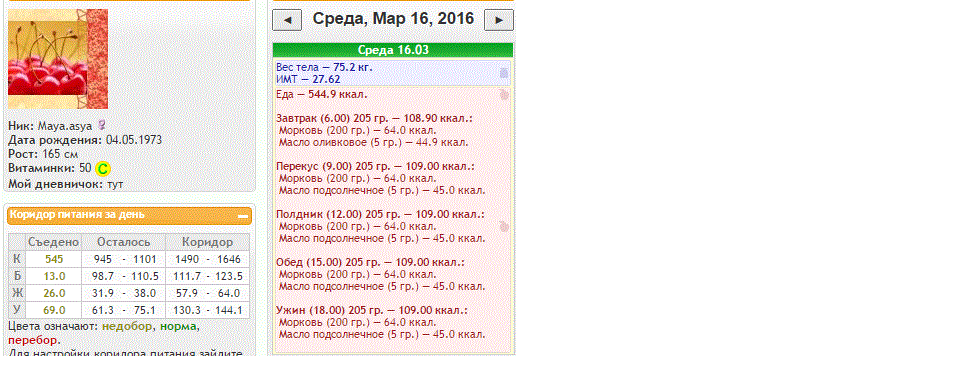Click the Осталось column header
The width and height of the screenshot is (957, 391).
coord(124,242)
